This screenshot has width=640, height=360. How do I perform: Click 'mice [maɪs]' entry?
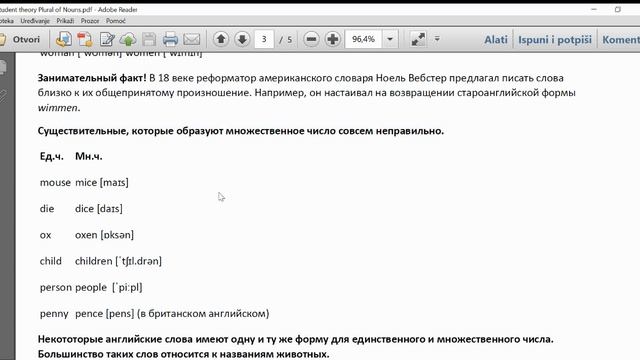point(102,182)
